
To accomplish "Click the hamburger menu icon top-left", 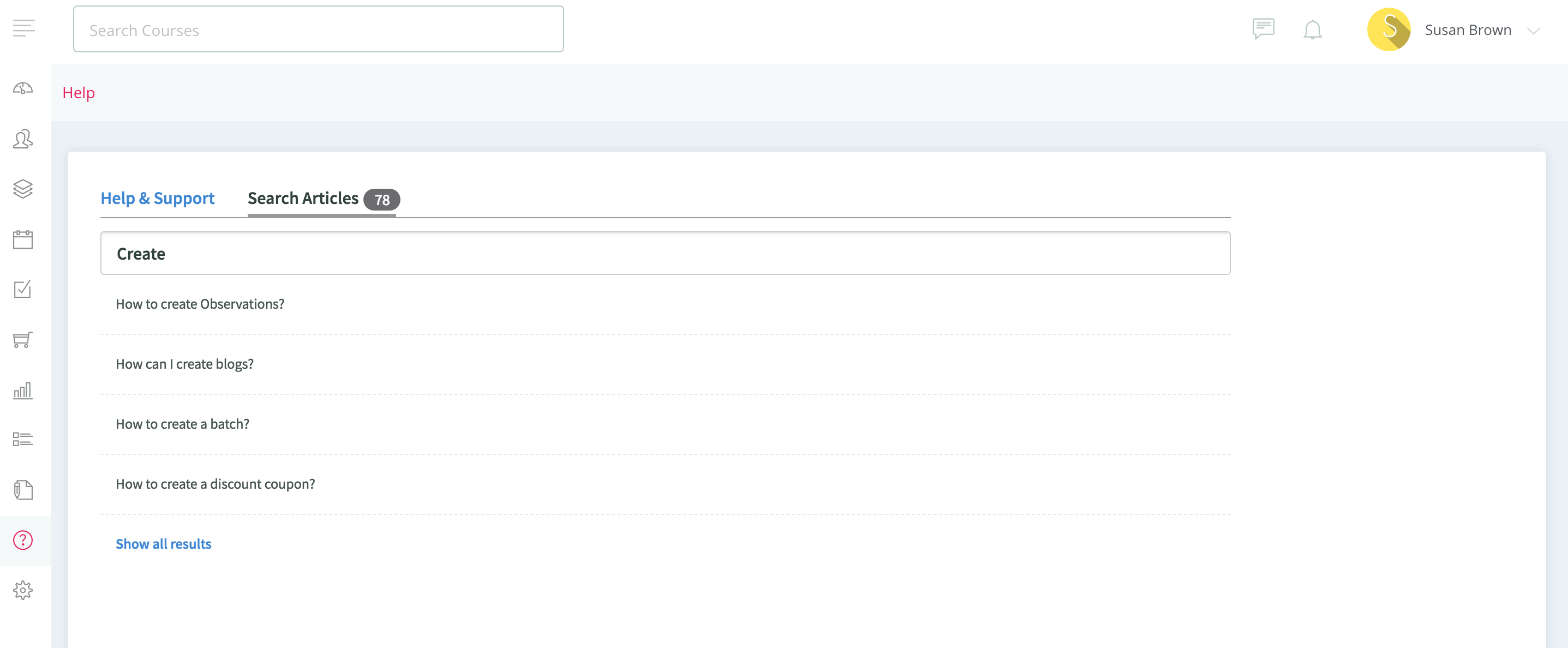I will 24,29.
